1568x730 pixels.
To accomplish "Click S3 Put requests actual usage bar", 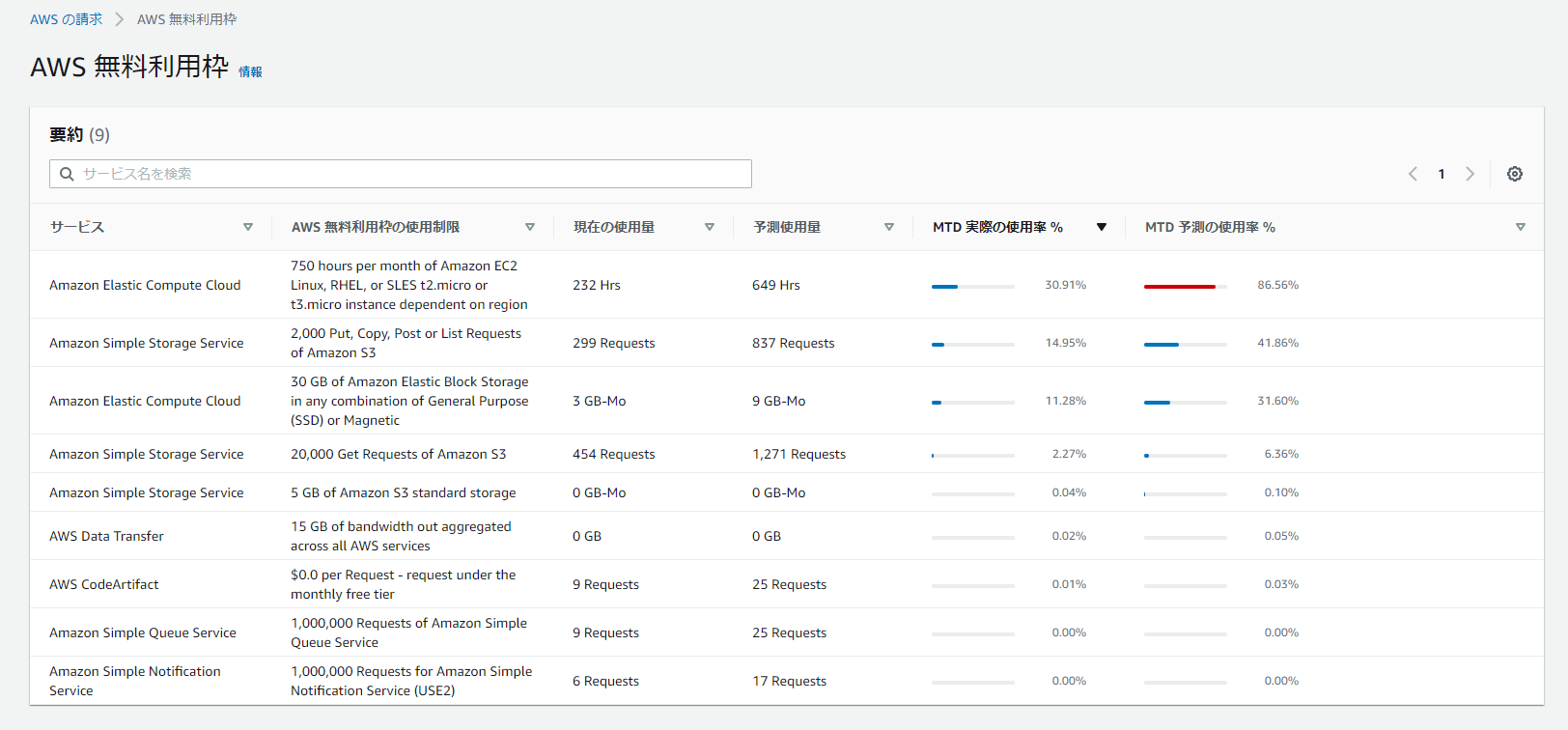I will [972, 345].
